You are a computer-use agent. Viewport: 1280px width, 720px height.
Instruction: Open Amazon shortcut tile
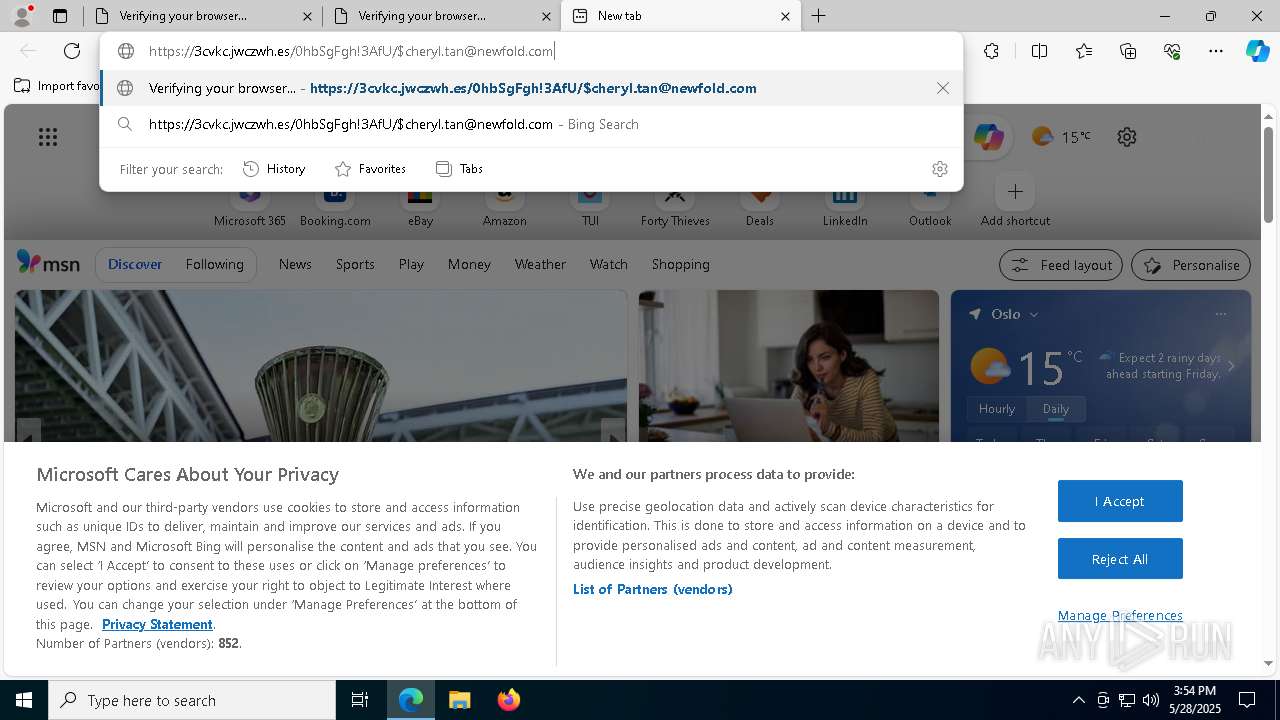(x=505, y=208)
